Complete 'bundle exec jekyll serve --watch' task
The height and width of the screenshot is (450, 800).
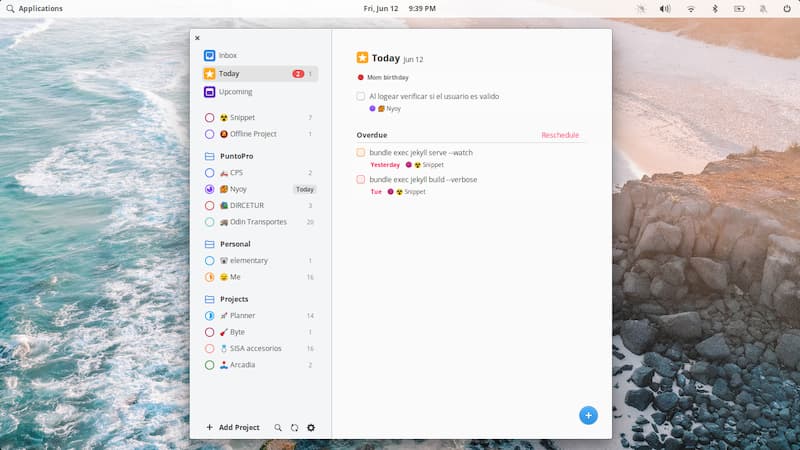click(361, 153)
